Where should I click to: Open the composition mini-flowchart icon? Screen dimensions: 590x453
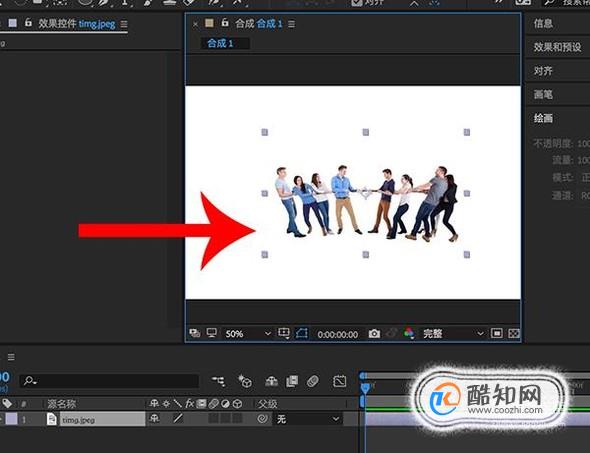tap(218, 381)
